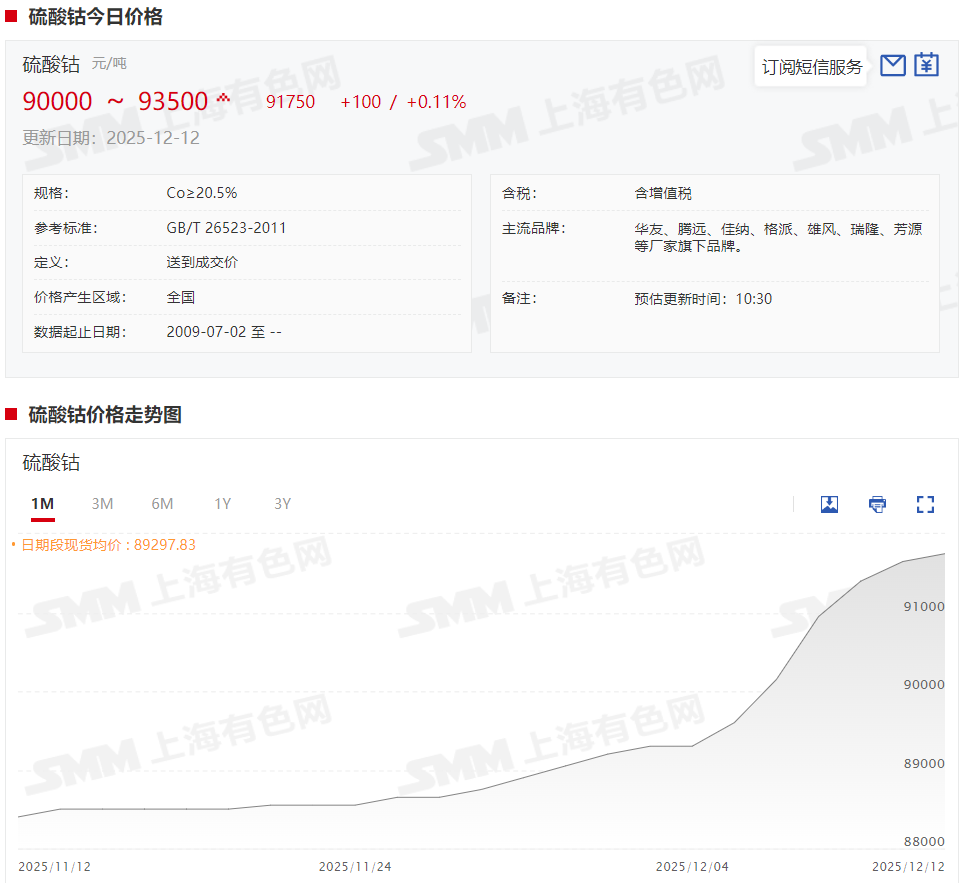This screenshot has width=966, height=883.
Task: Click the red square beside 硫酸钴价格走势图
Action: coord(11,414)
